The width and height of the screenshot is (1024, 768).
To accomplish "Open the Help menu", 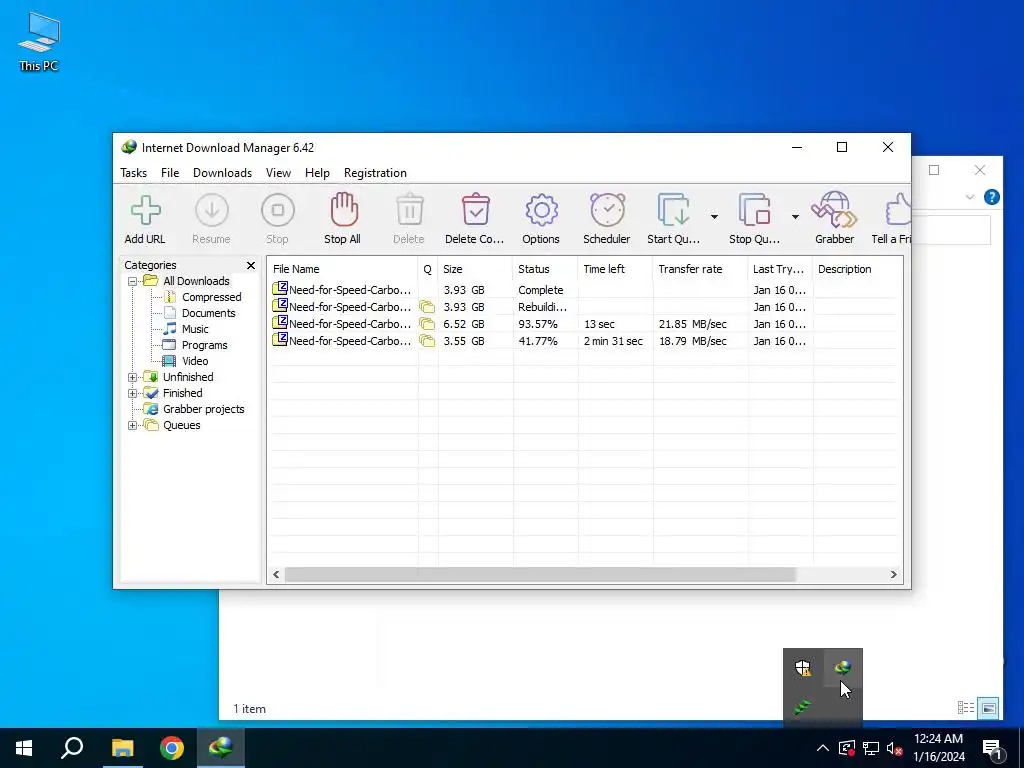I will pos(317,173).
